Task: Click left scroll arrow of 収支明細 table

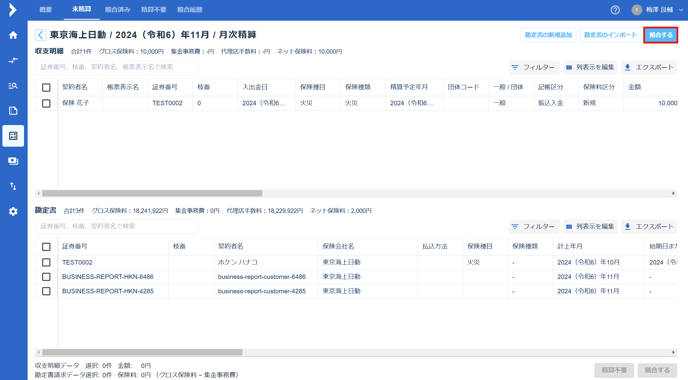Action: [39, 193]
